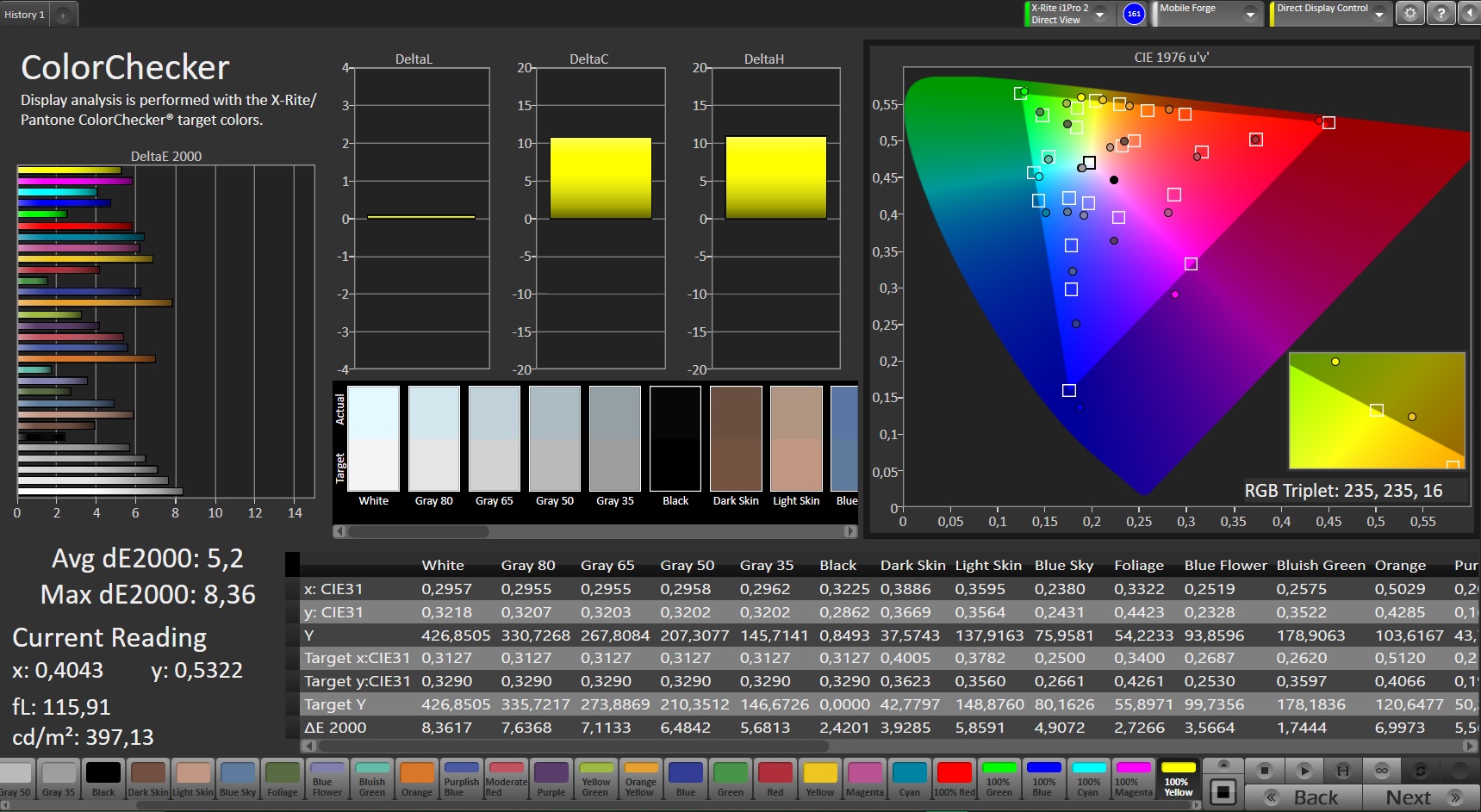The image size is (1481, 812).
Task: Expand the X-Rite i1Pro 2 meter dropdown
Action: click(x=1099, y=15)
